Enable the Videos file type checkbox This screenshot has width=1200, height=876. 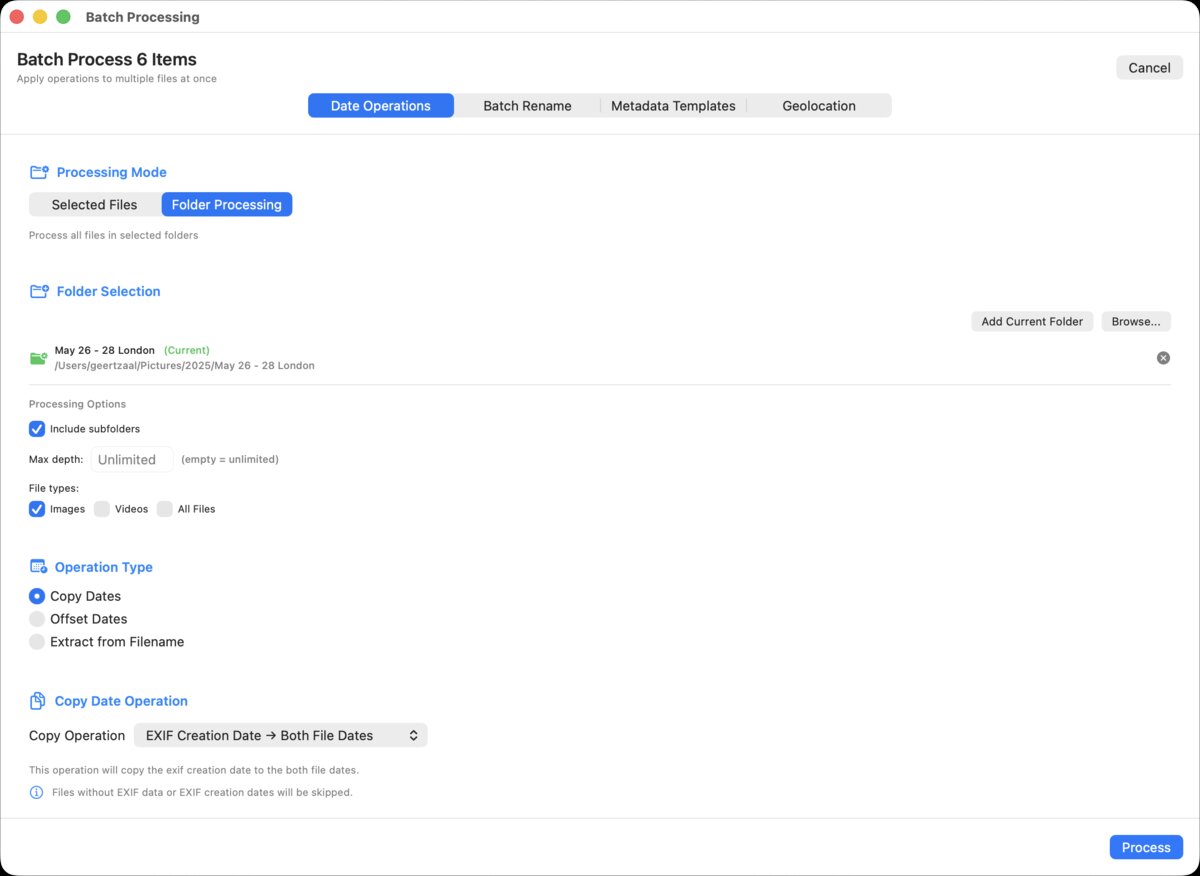102,509
